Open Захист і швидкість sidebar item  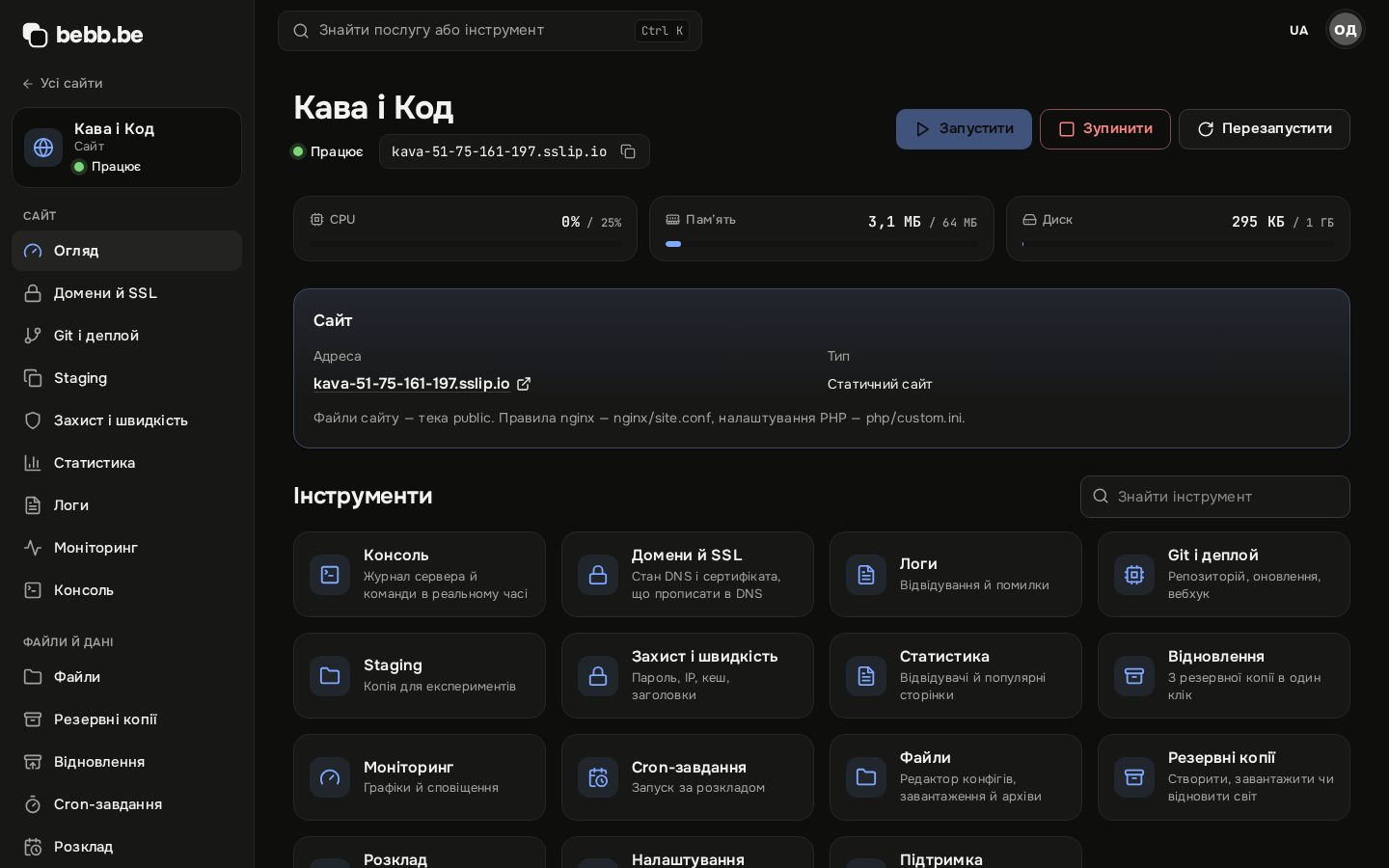tap(126, 420)
